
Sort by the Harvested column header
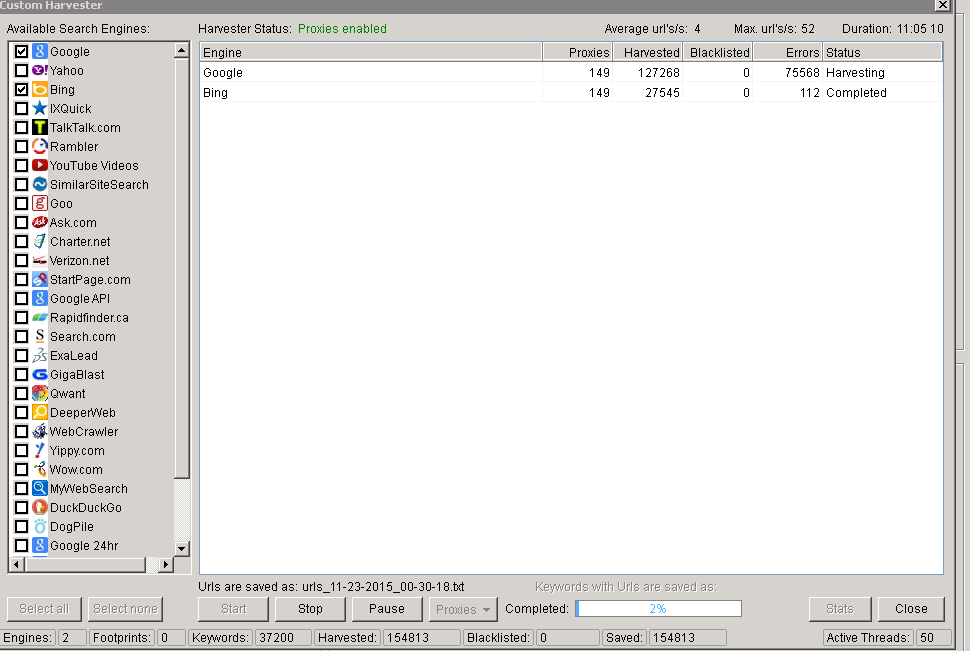pyautogui.click(x=648, y=52)
